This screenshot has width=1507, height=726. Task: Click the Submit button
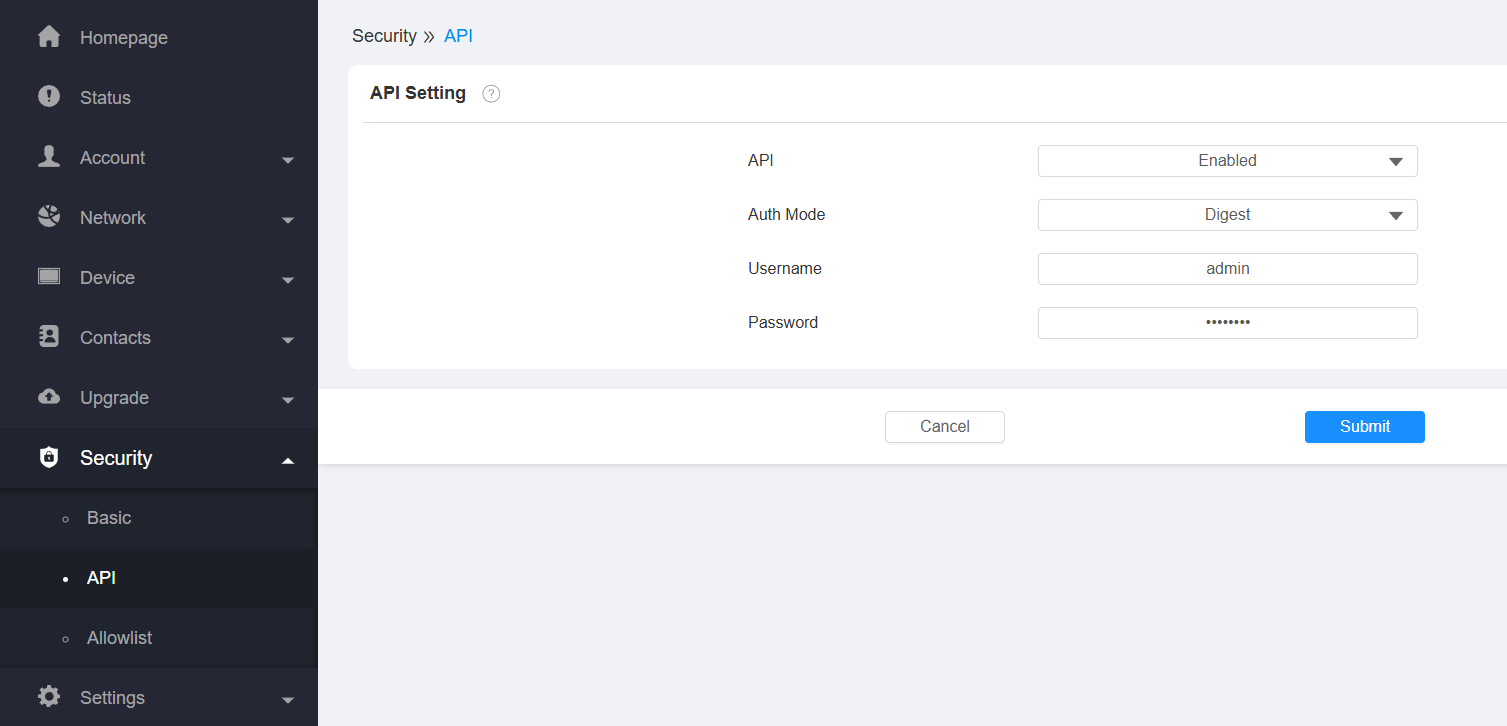[x=1364, y=427]
